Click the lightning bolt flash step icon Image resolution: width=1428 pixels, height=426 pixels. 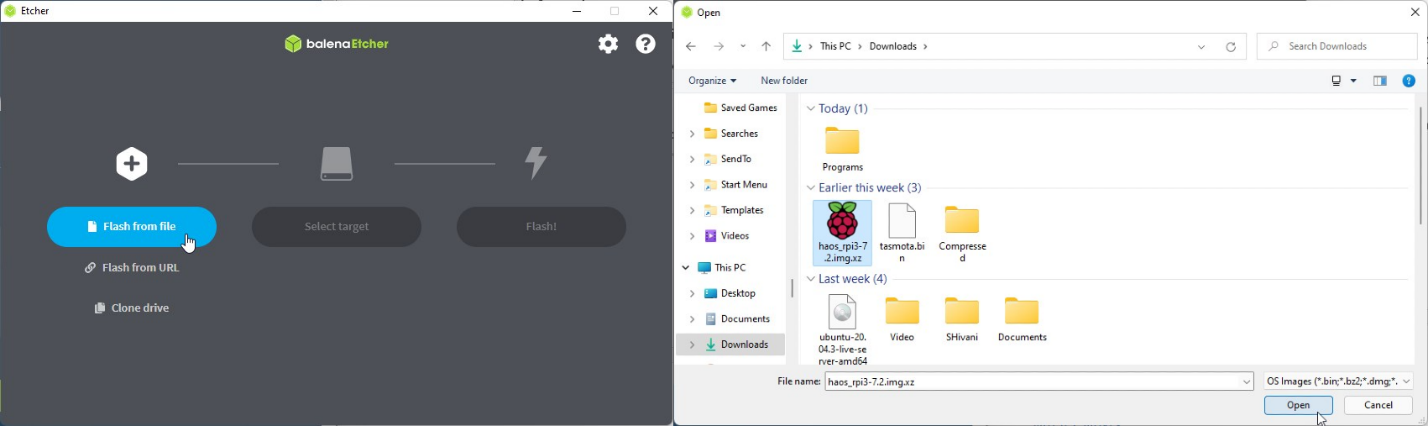coord(537,163)
